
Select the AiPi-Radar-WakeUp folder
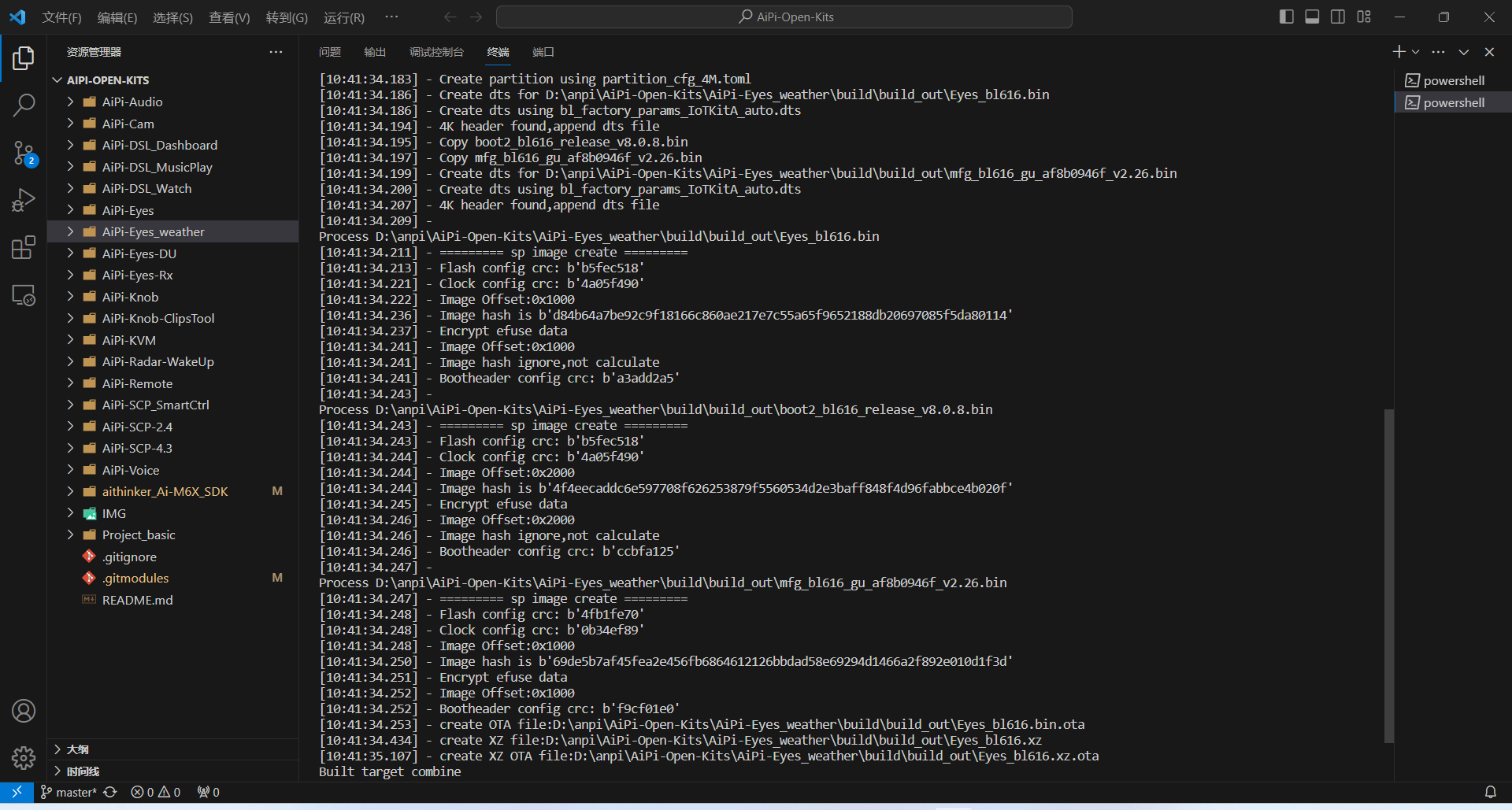coord(157,361)
